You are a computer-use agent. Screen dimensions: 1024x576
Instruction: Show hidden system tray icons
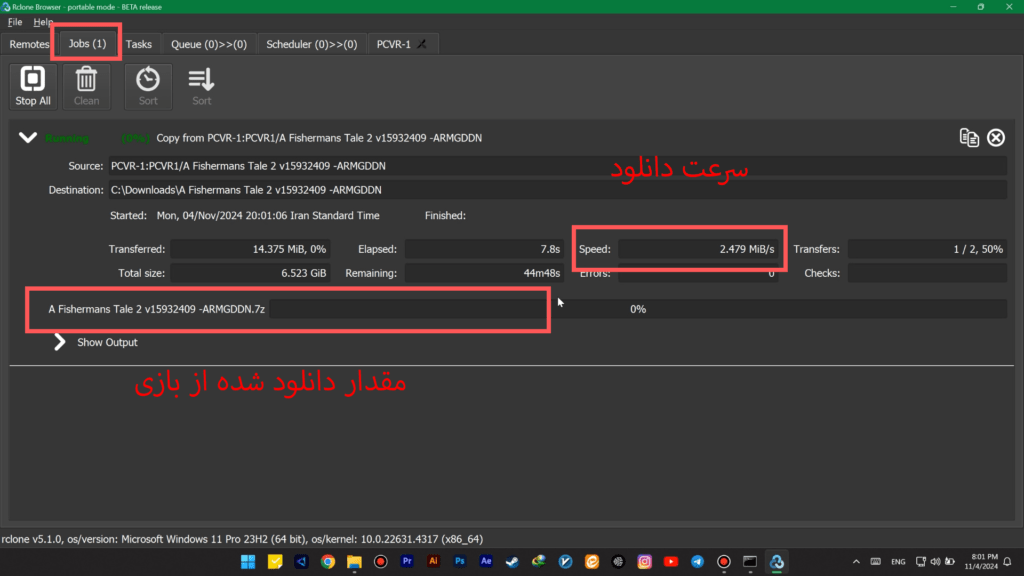point(858,562)
